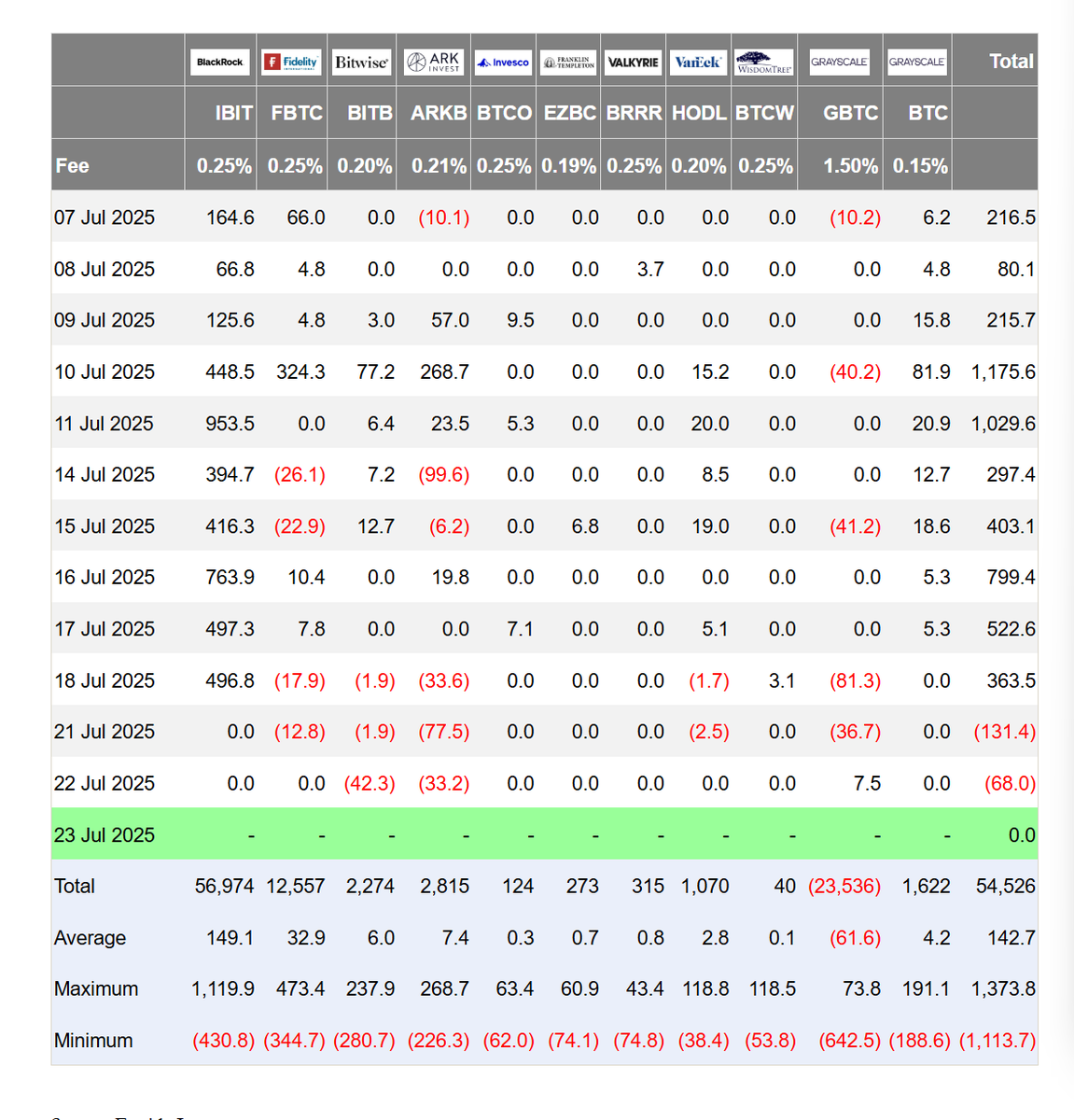Click the (42.3) BITB outflow value
Screen dimensions: 1074x1120
(x=370, y=784)
